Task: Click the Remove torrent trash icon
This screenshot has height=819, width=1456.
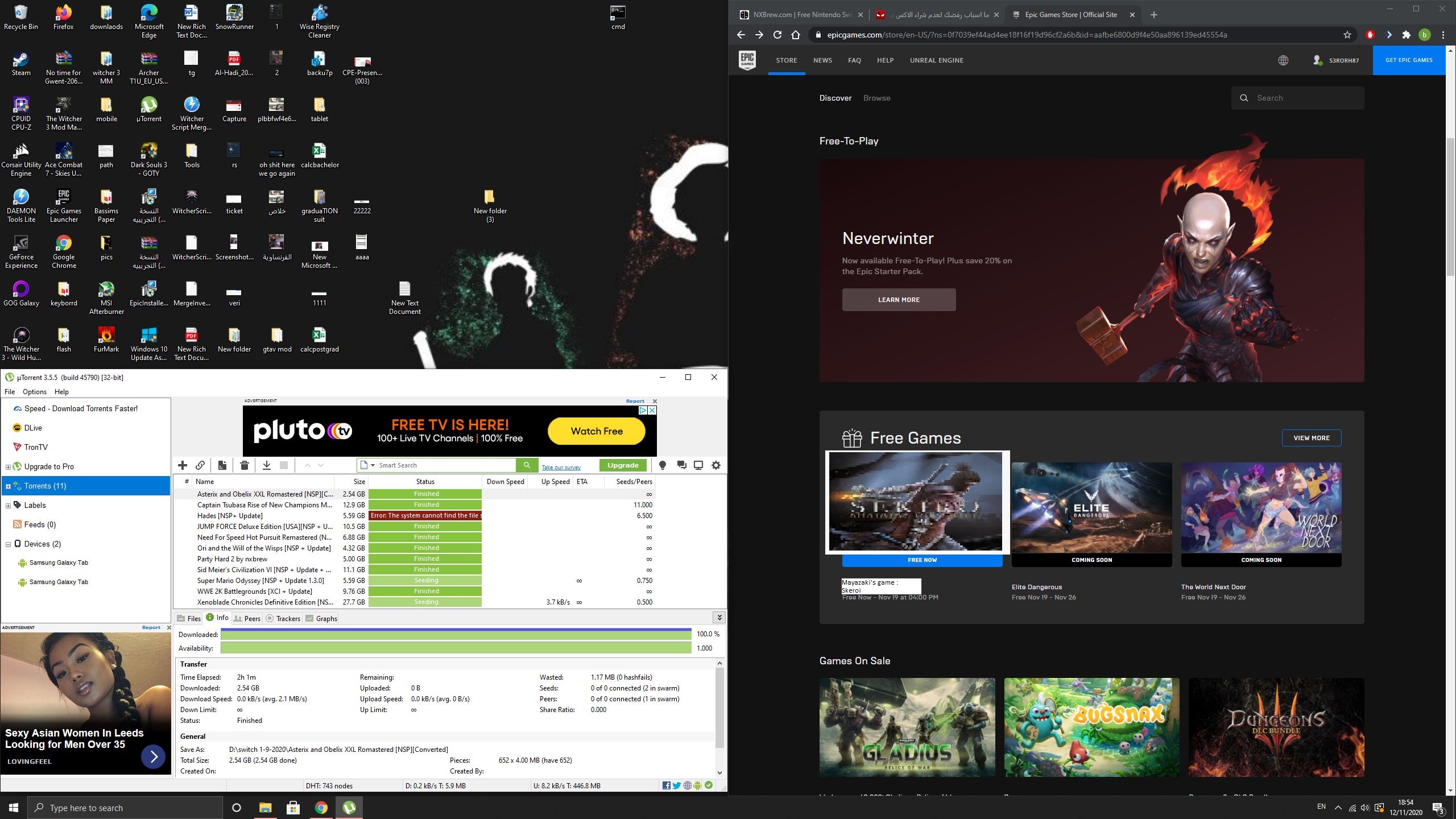Action: coord(245,465)
